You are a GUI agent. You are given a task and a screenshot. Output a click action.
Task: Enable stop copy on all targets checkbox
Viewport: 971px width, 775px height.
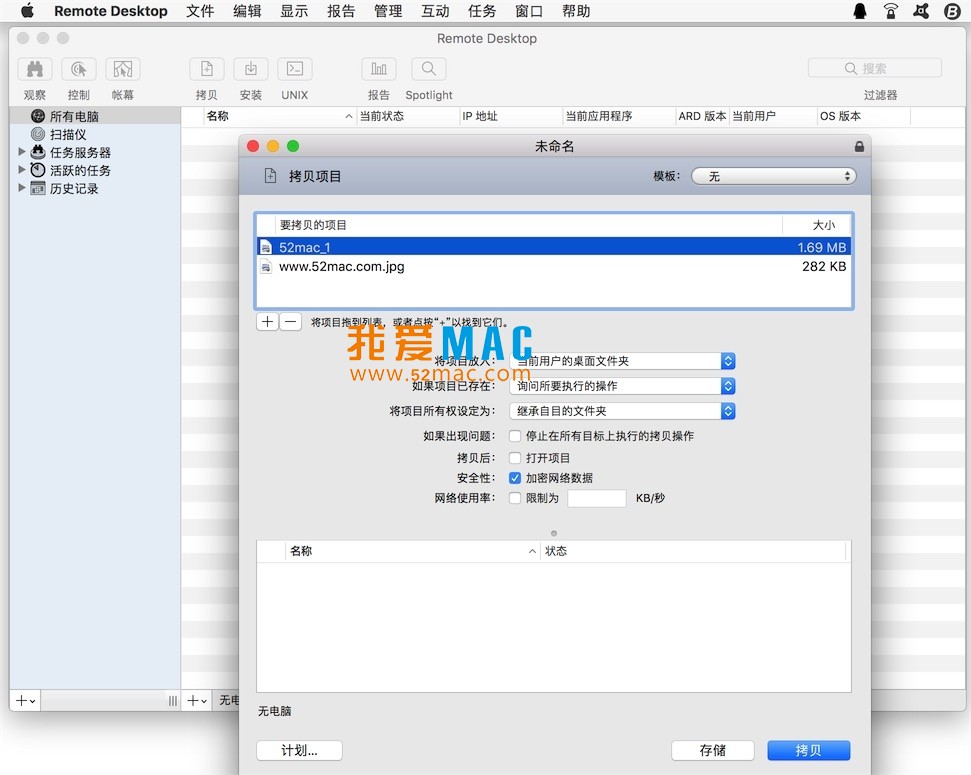click(515, 436)
